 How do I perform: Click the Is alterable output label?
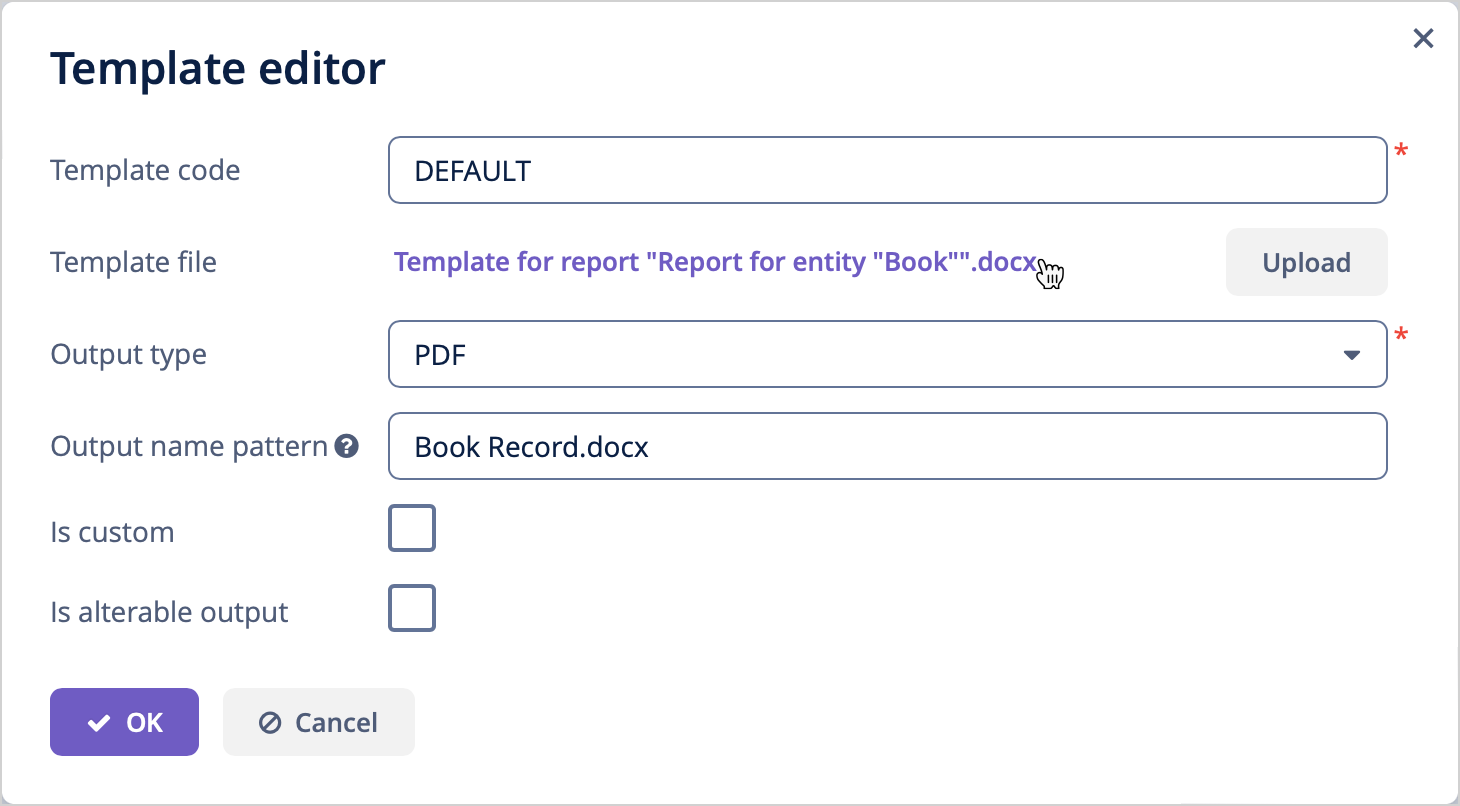coord(169,612)
